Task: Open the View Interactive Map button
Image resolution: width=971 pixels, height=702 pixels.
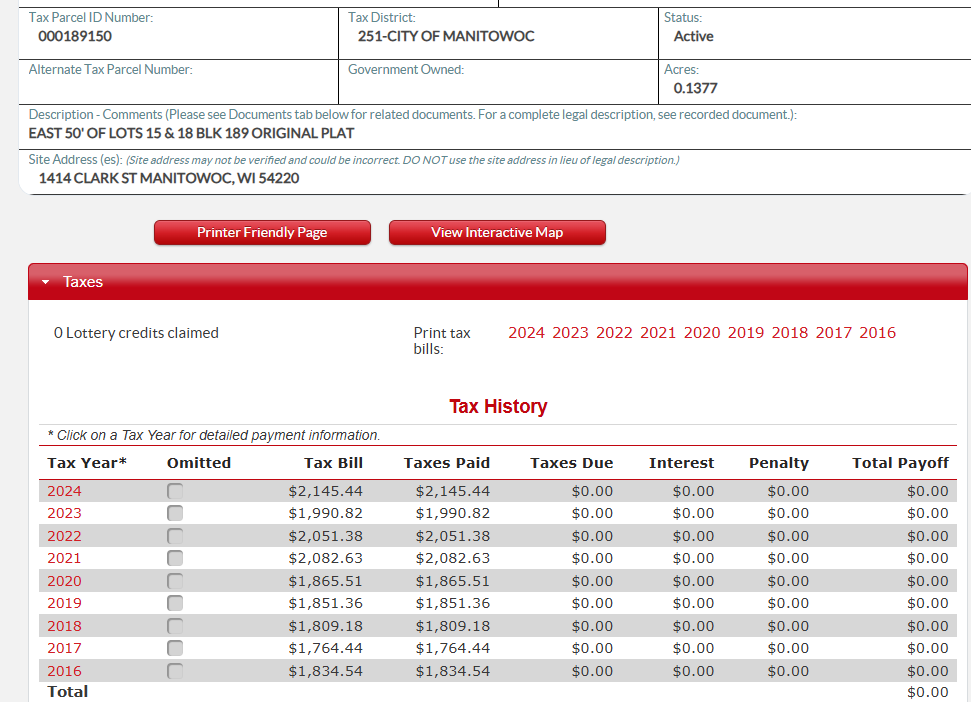Action: [497, 232]
